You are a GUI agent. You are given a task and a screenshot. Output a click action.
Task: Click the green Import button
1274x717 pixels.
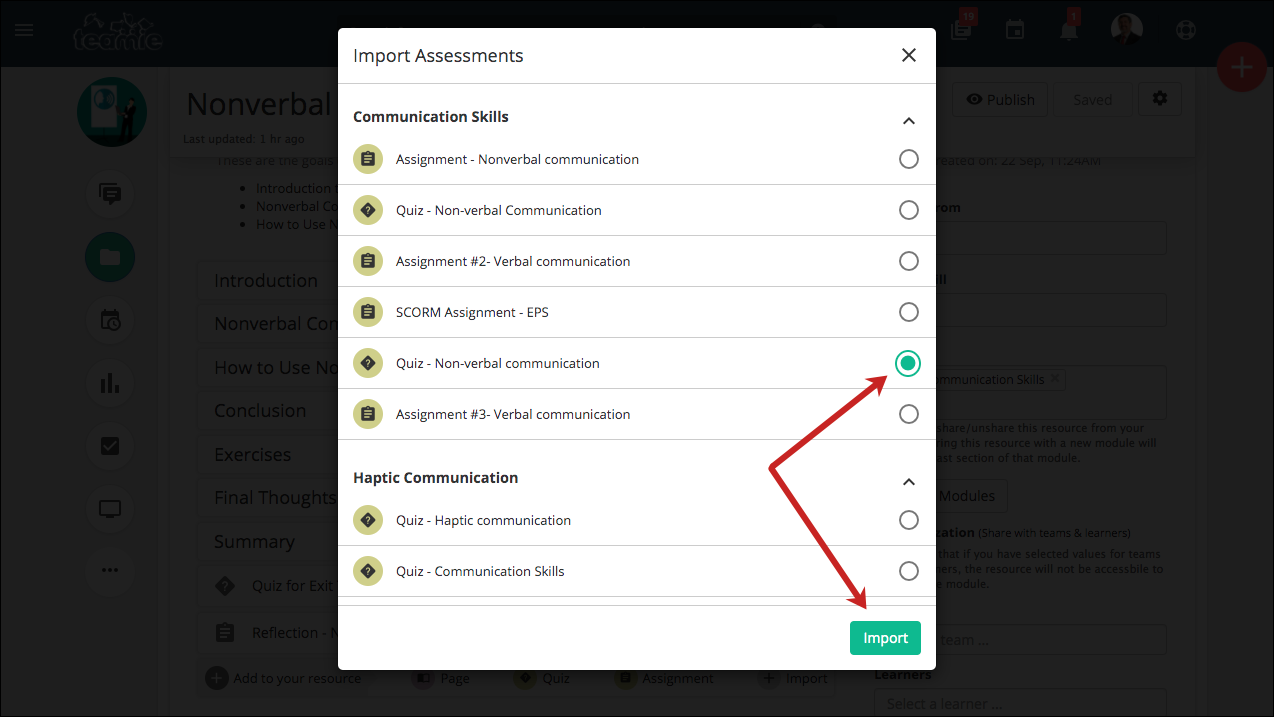click(885, 638)
